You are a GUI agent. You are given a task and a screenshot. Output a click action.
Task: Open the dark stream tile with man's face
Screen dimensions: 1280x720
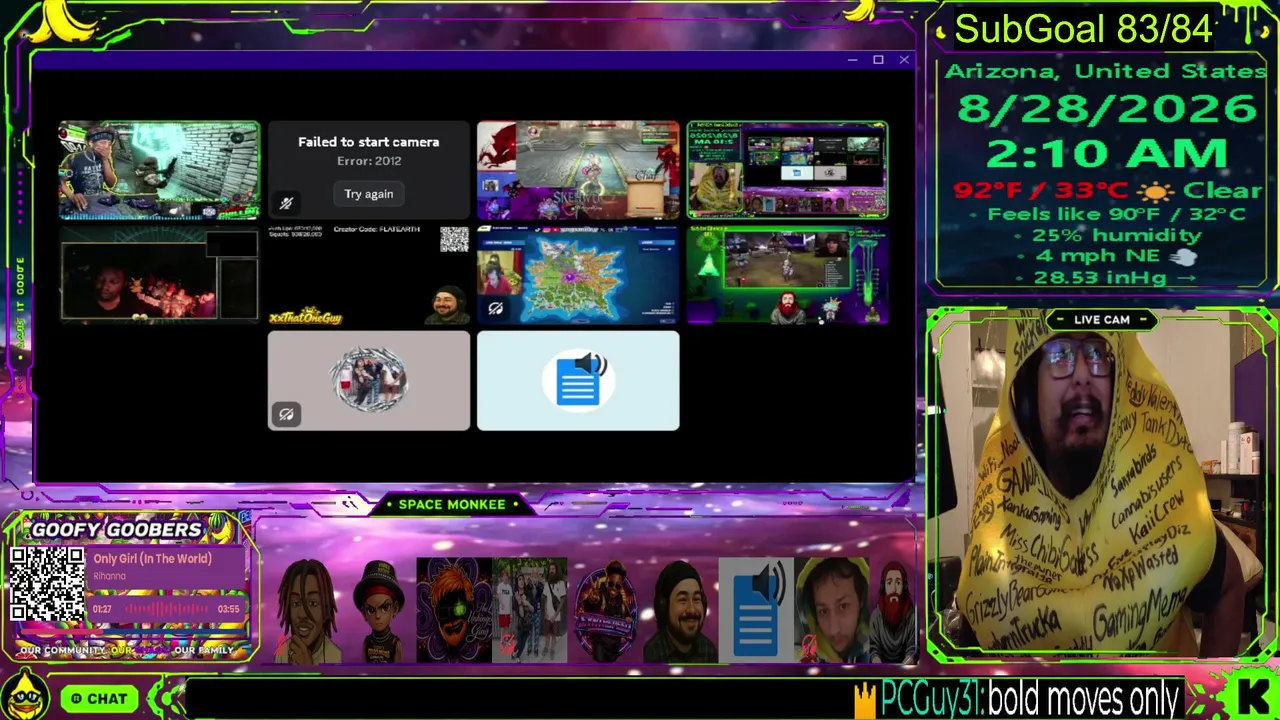click(159, 275)
